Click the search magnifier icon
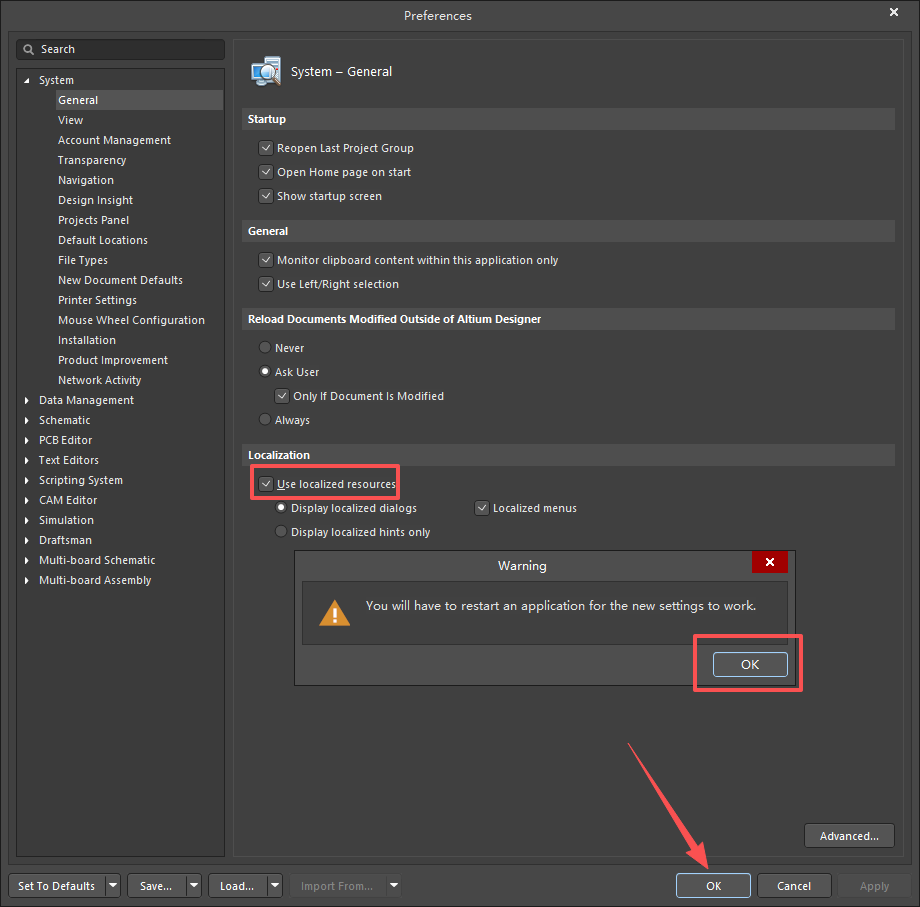This screenshot has width=920, height=907. click(29, 49)
